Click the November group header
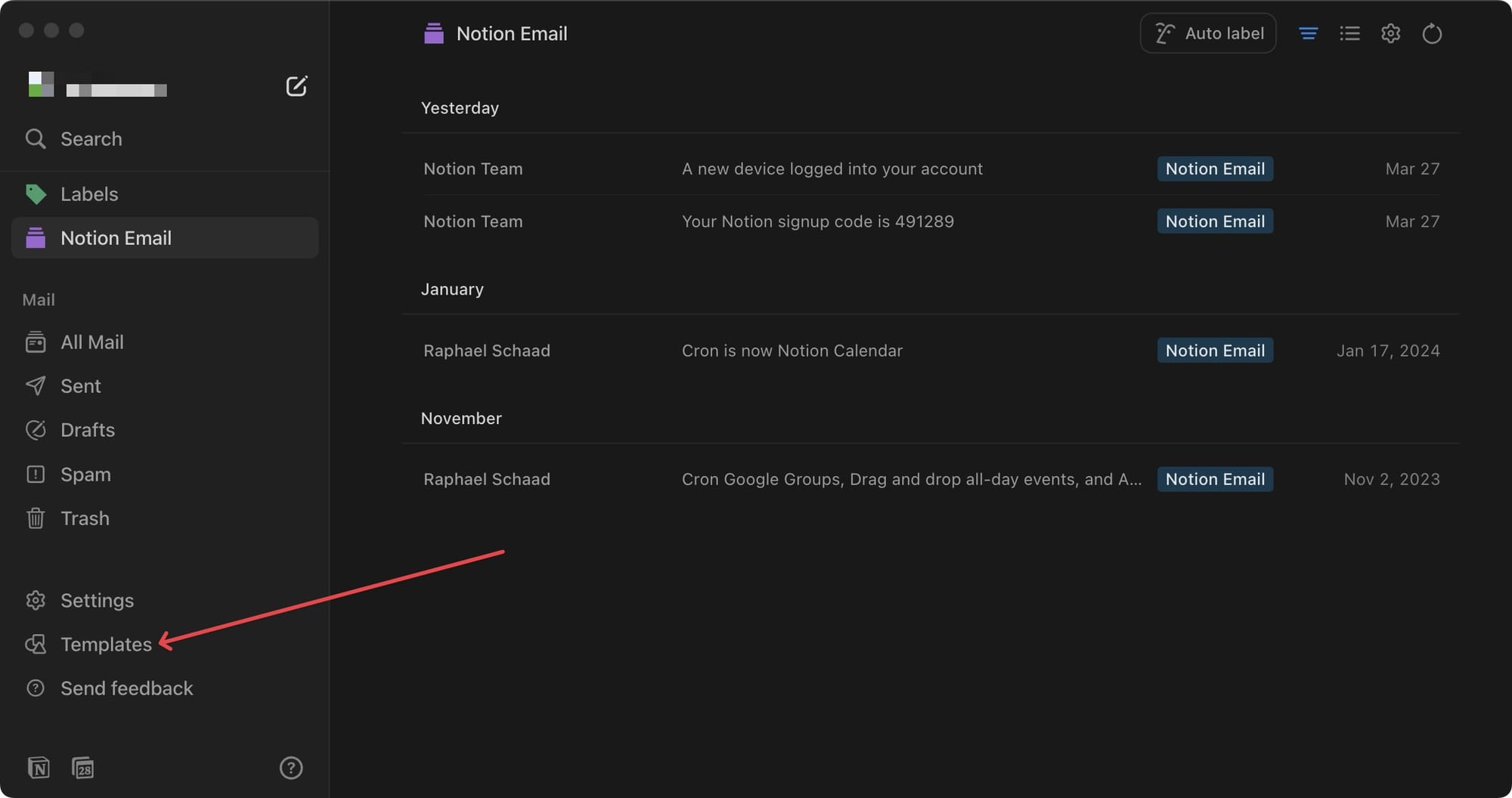 [461, 419]
